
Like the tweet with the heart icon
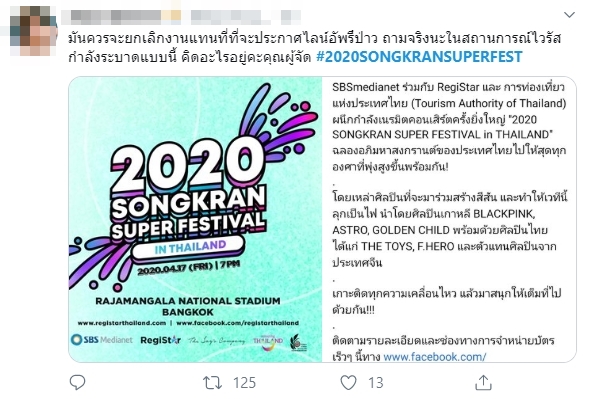348,383
